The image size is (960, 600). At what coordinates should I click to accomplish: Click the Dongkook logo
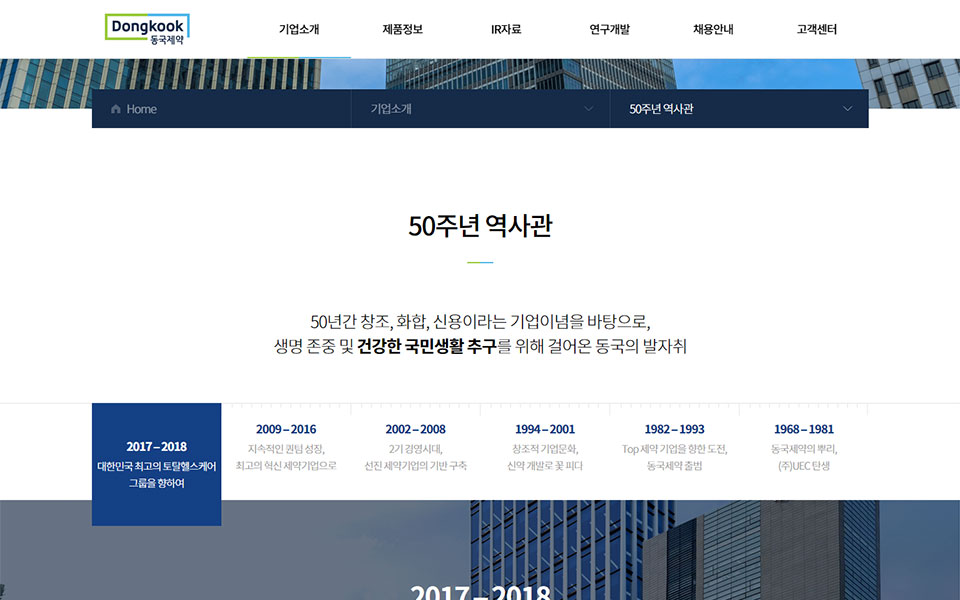point(146,28)
